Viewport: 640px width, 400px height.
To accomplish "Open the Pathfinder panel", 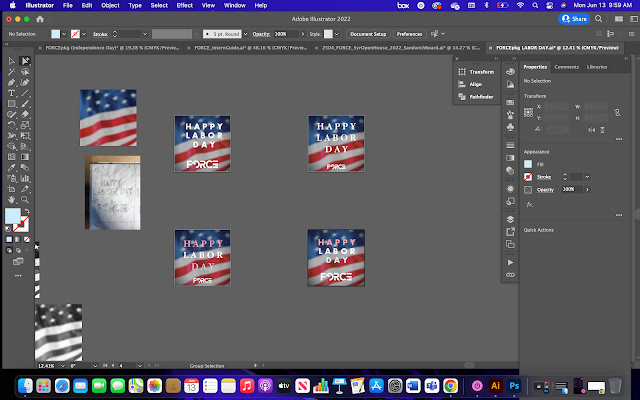I will tap(476, 97).
